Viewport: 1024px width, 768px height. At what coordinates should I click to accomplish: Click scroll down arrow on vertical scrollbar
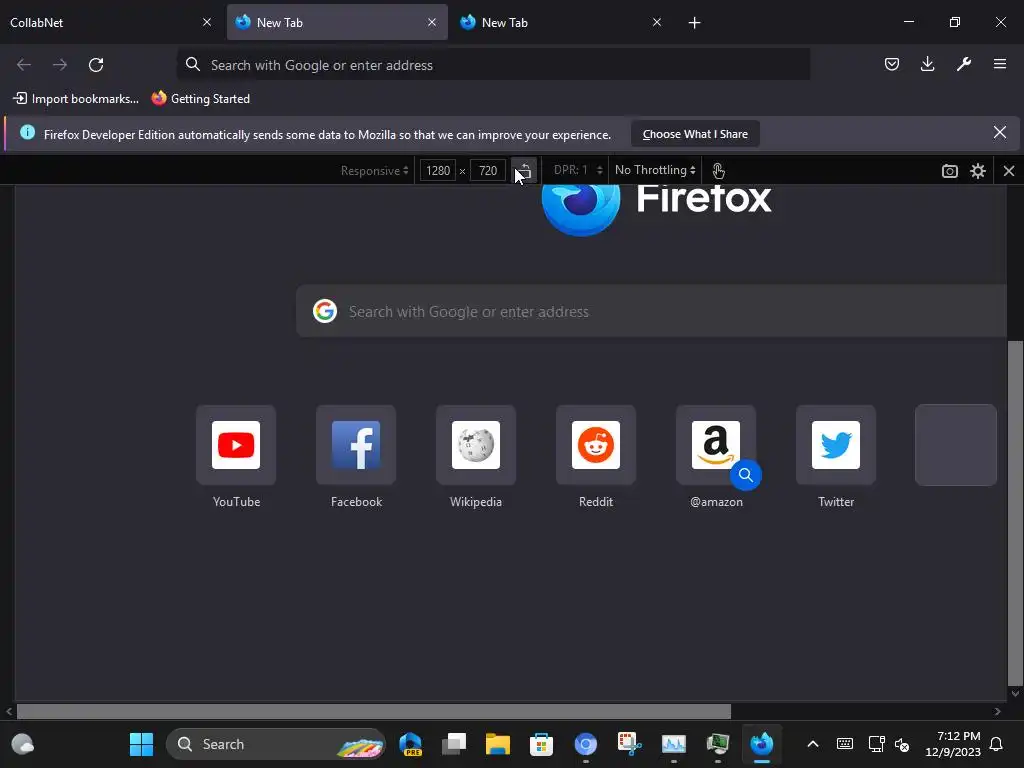point(1015,694)
